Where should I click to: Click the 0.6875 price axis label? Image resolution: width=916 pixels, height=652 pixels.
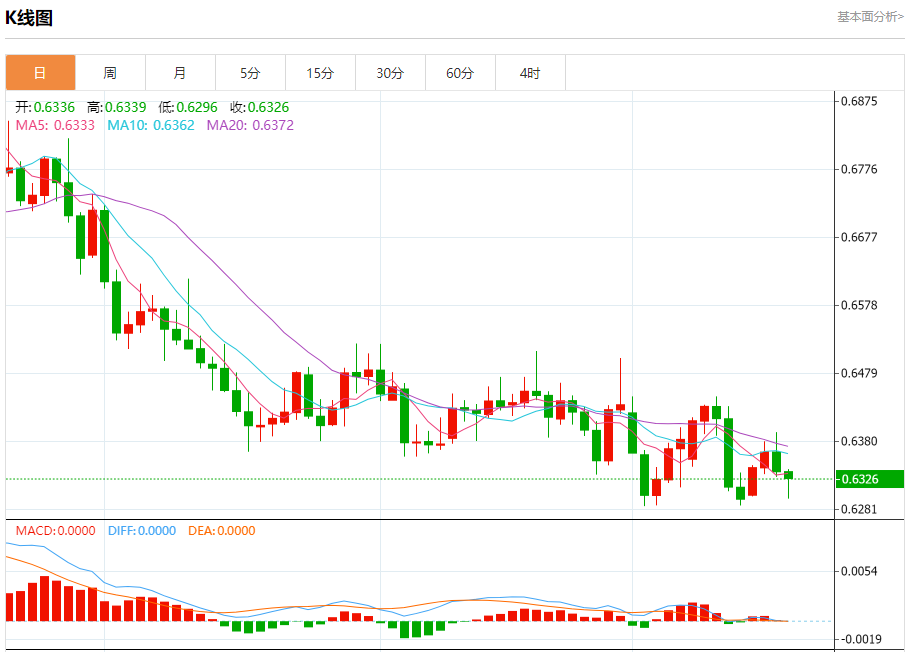(x=859, y=101)
